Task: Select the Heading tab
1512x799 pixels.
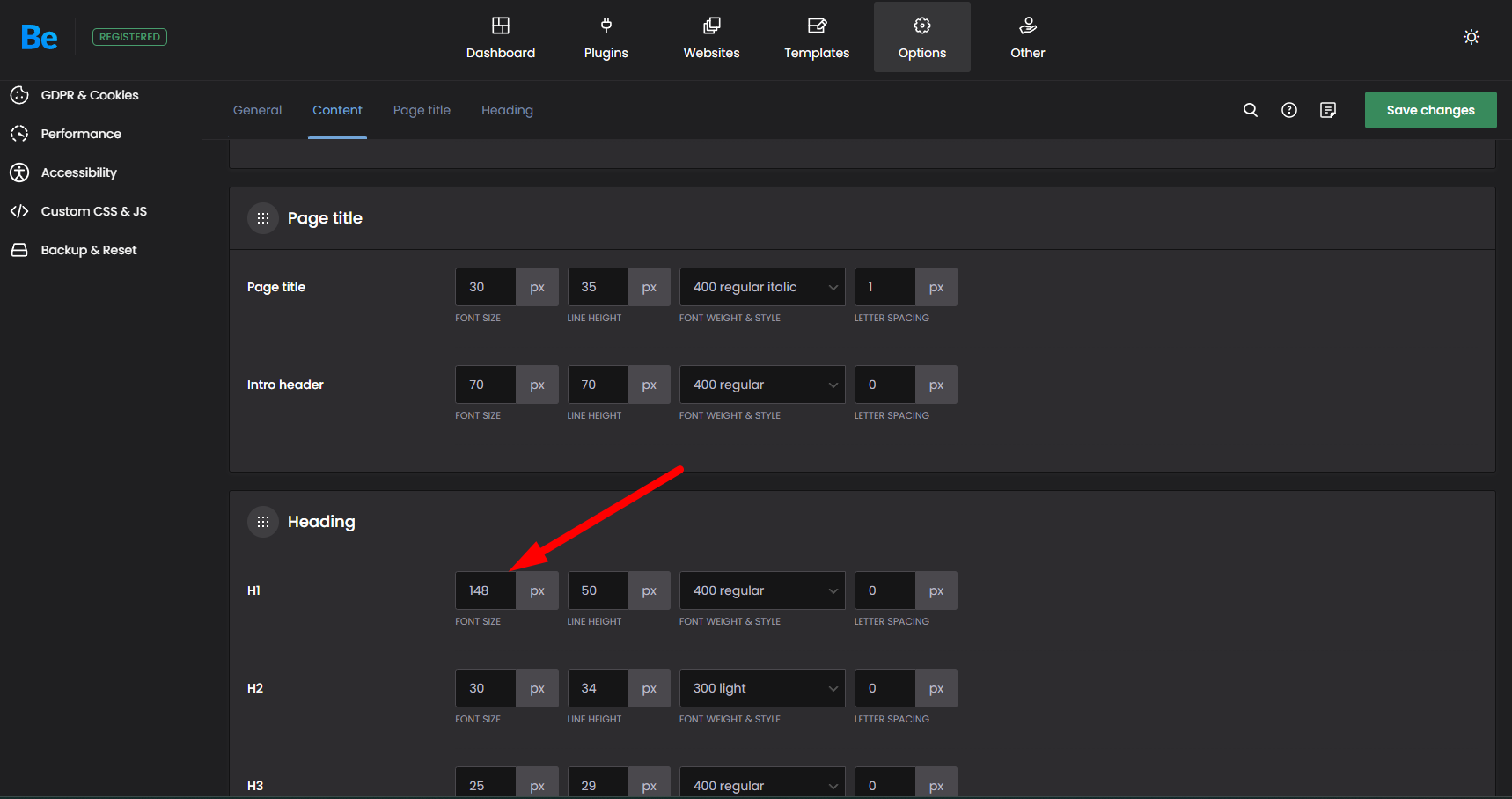Action: point(507,110)
